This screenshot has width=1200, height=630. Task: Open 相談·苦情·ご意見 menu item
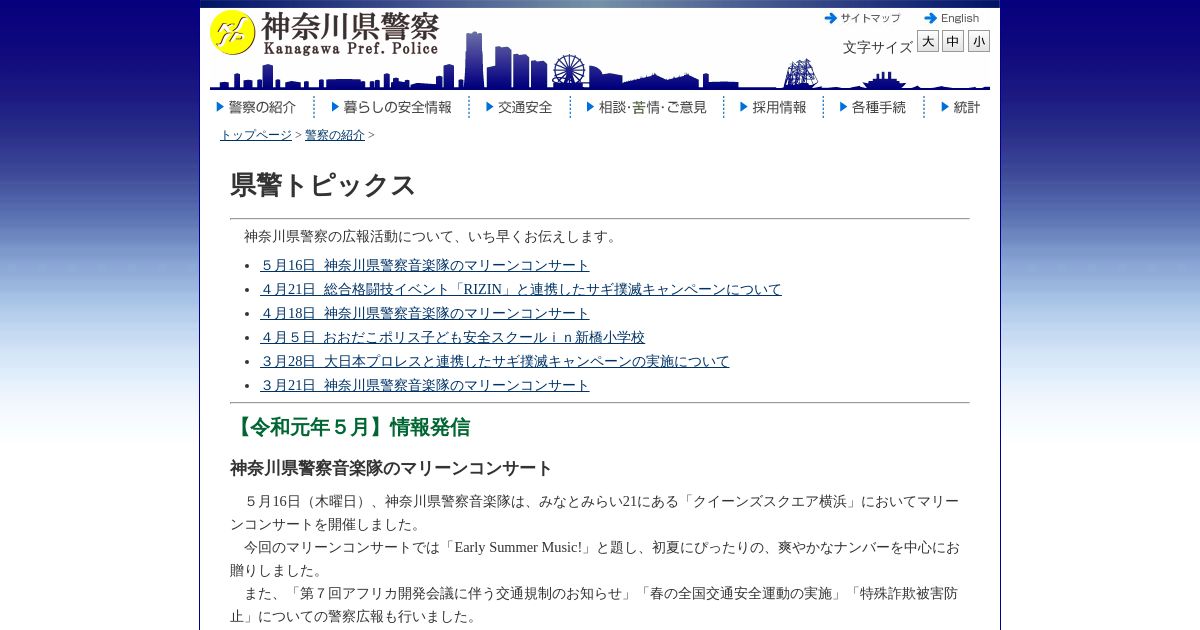click(646, 107)
